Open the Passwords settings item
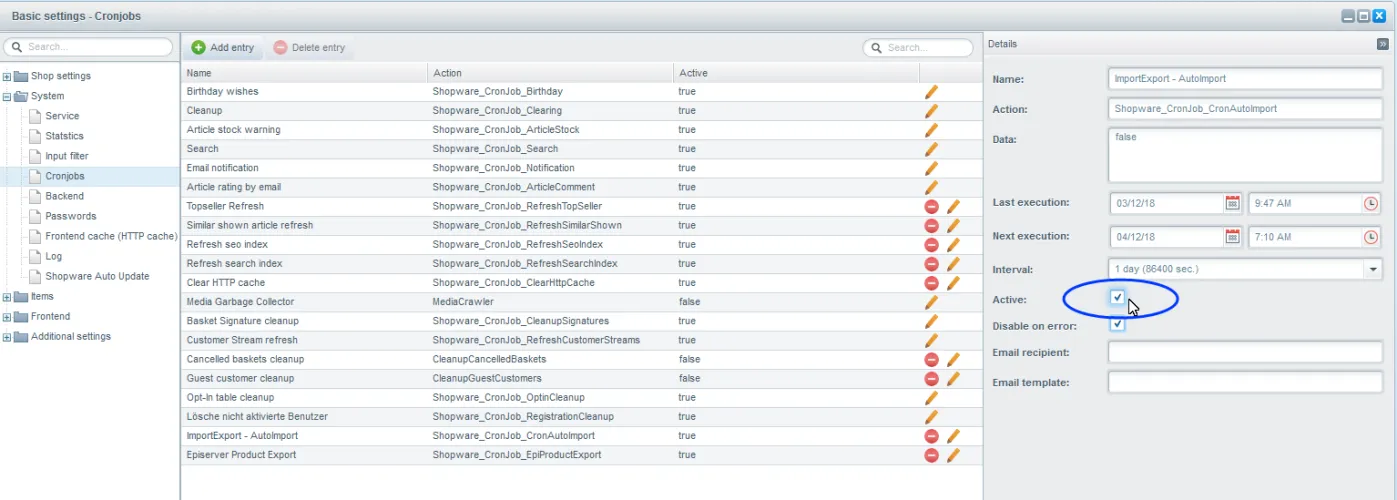This screenshot has width=1397, height=500. (71, 216)
